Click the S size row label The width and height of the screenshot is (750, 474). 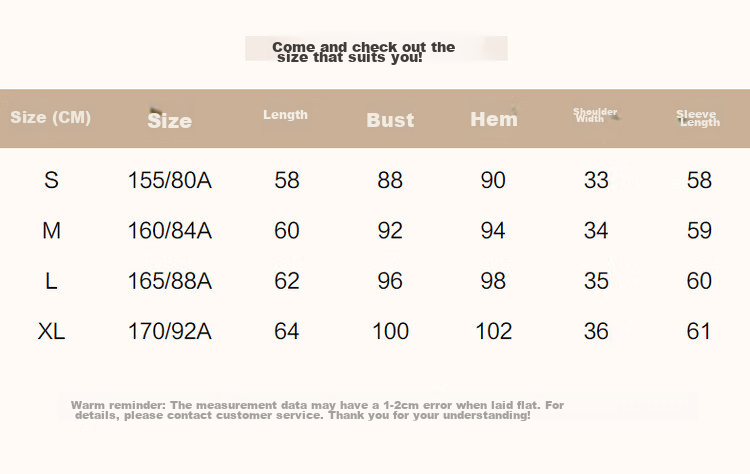51,180
